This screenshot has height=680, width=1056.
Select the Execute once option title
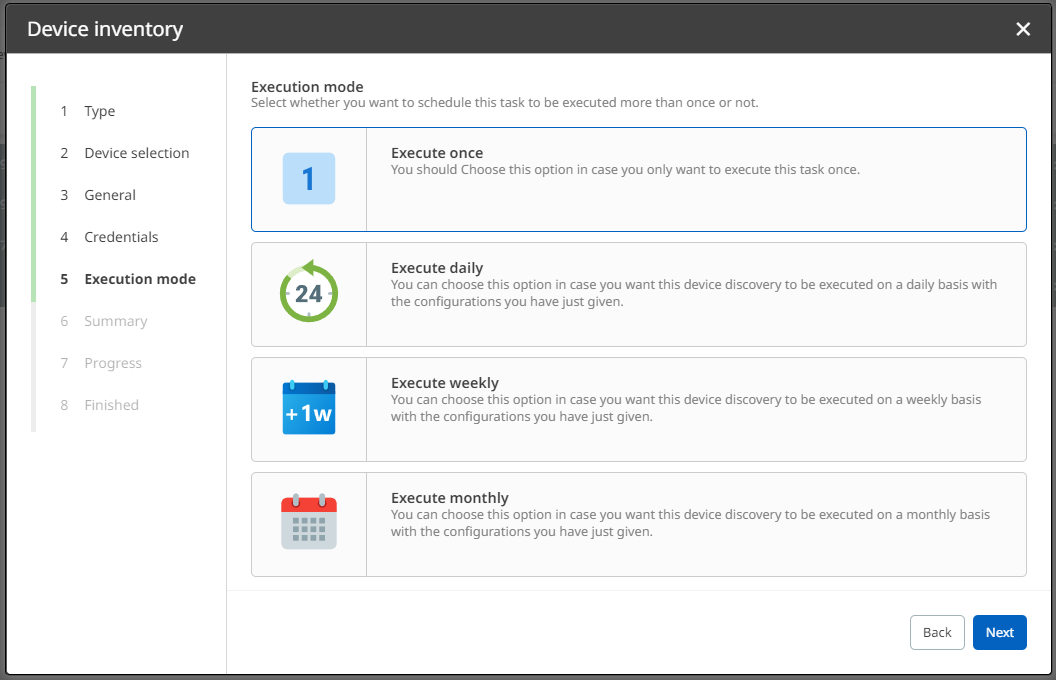pos(437,153)
